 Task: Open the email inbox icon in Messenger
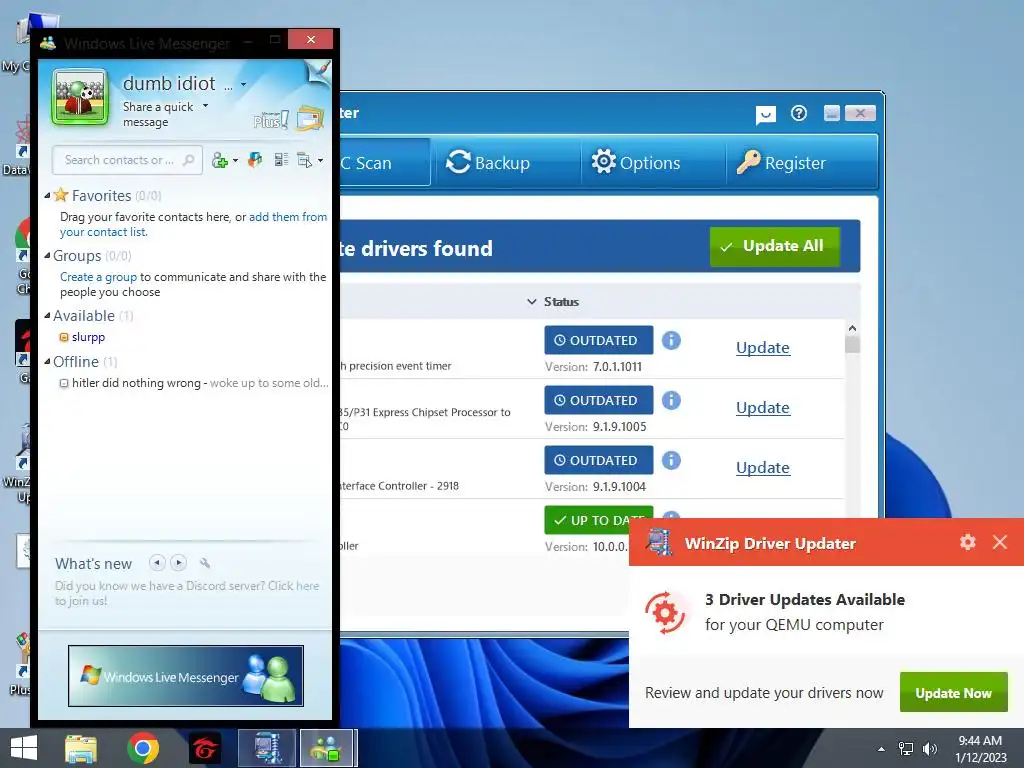[310, 118]
